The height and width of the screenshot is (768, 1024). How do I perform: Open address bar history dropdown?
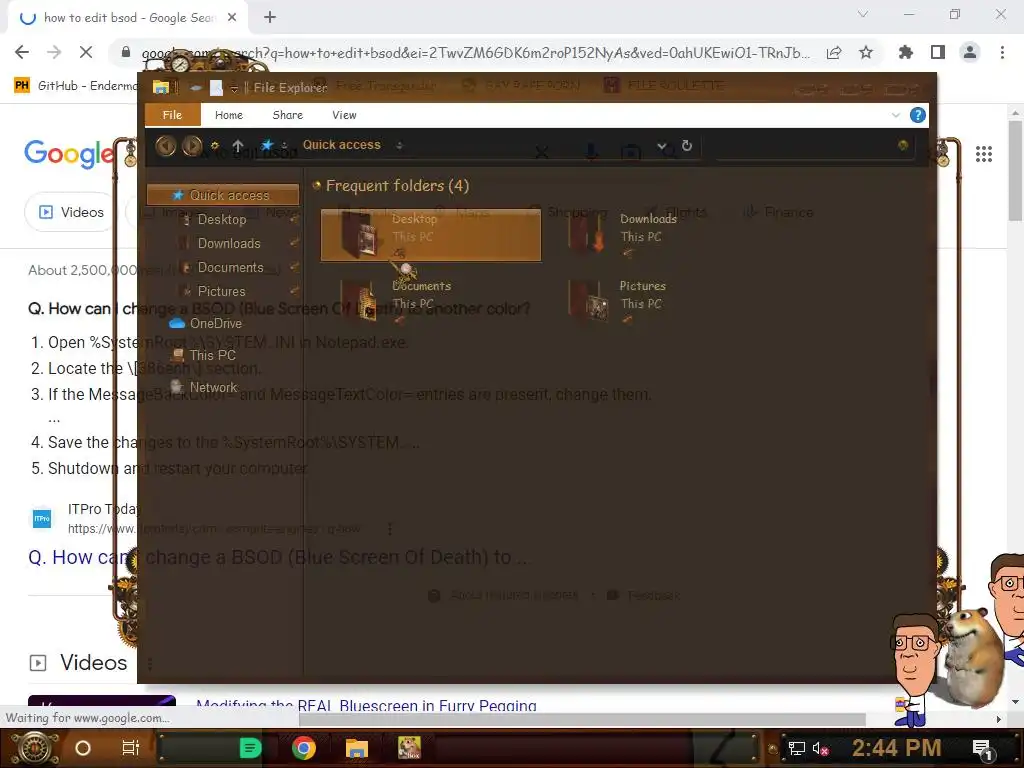click(662, 146)
